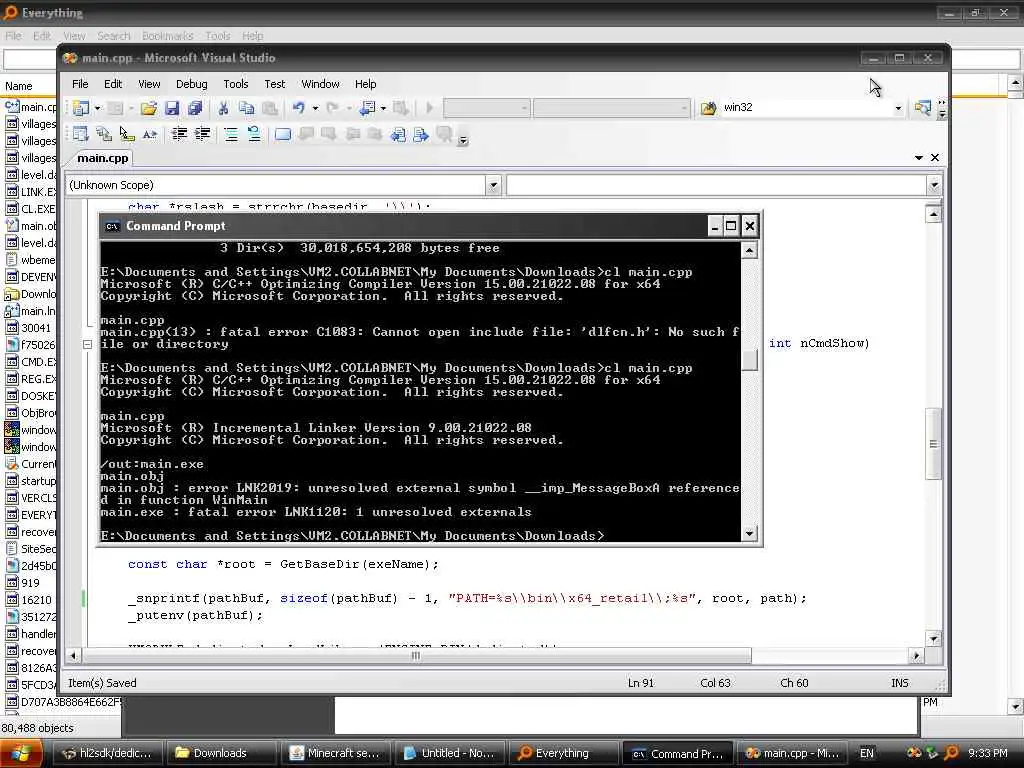Uncomment the selected lines icon
Screen dimensions: 1024x768
(x=254, y=135)
